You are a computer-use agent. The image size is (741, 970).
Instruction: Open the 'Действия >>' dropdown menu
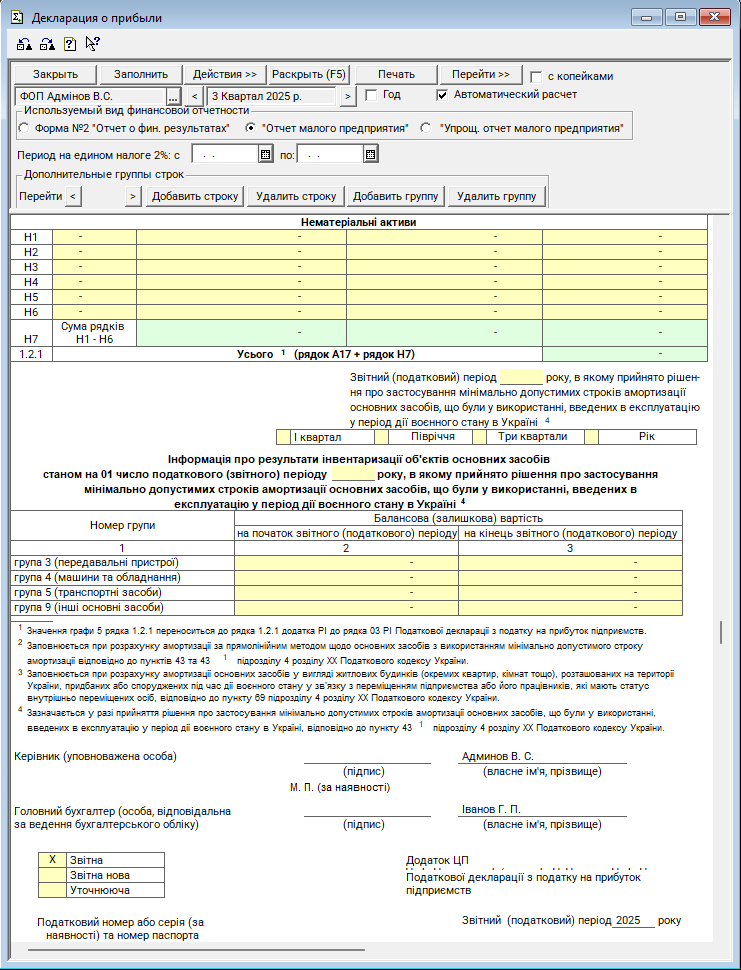coord(225,75)
